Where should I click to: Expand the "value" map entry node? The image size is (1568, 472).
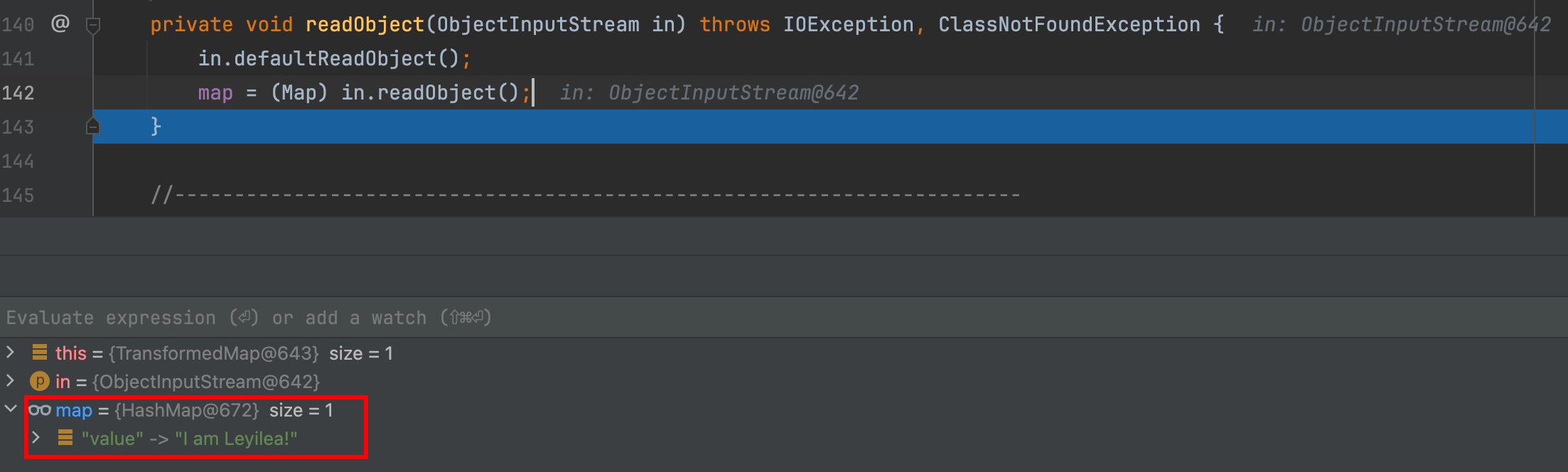click(36, 438)
